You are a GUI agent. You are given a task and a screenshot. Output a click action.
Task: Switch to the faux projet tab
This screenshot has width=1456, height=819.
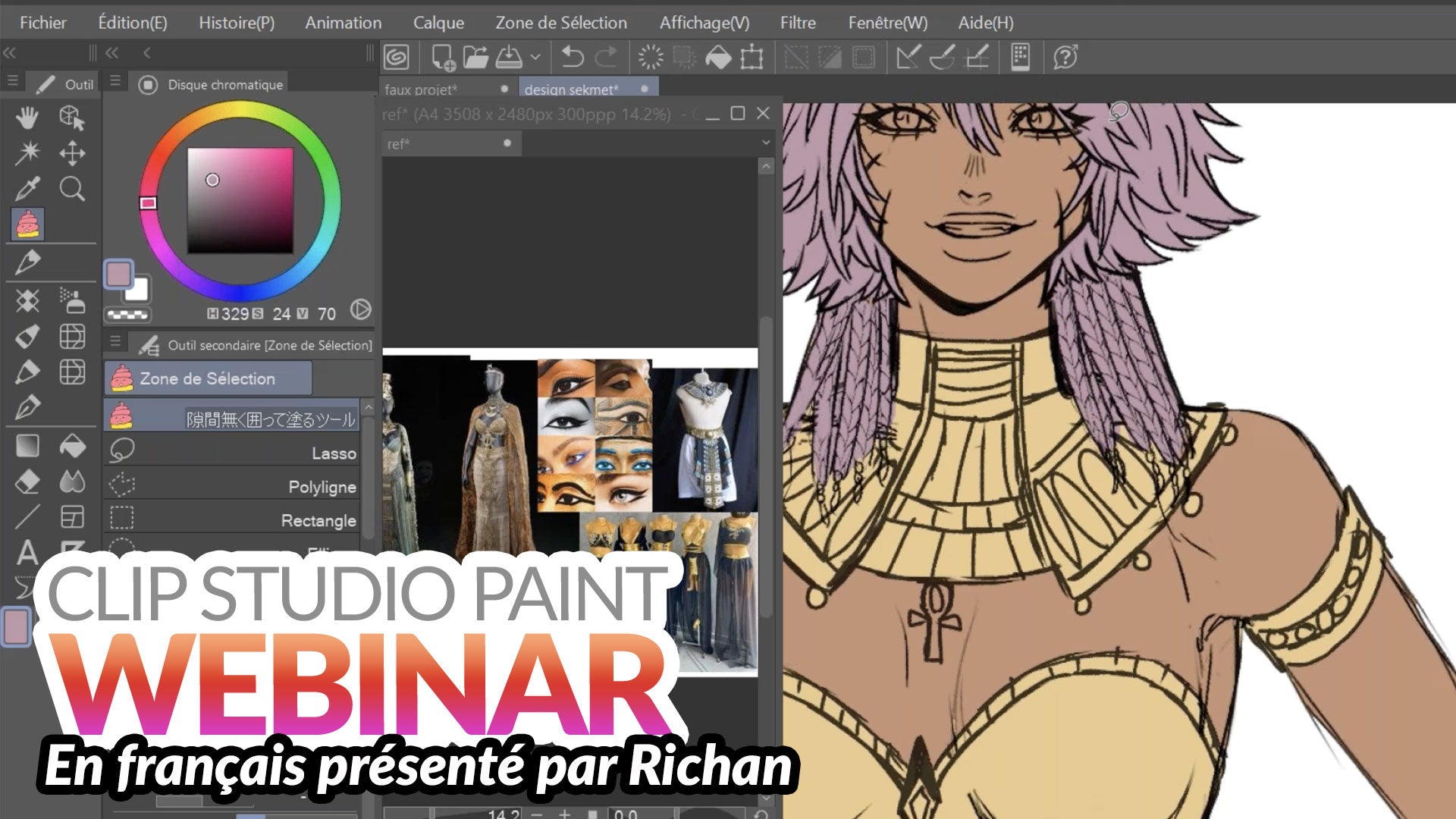coord(421,89)
